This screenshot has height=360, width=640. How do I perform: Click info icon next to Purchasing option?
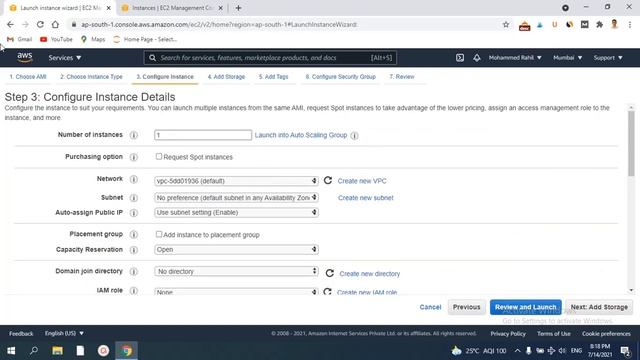coord(133,157)
